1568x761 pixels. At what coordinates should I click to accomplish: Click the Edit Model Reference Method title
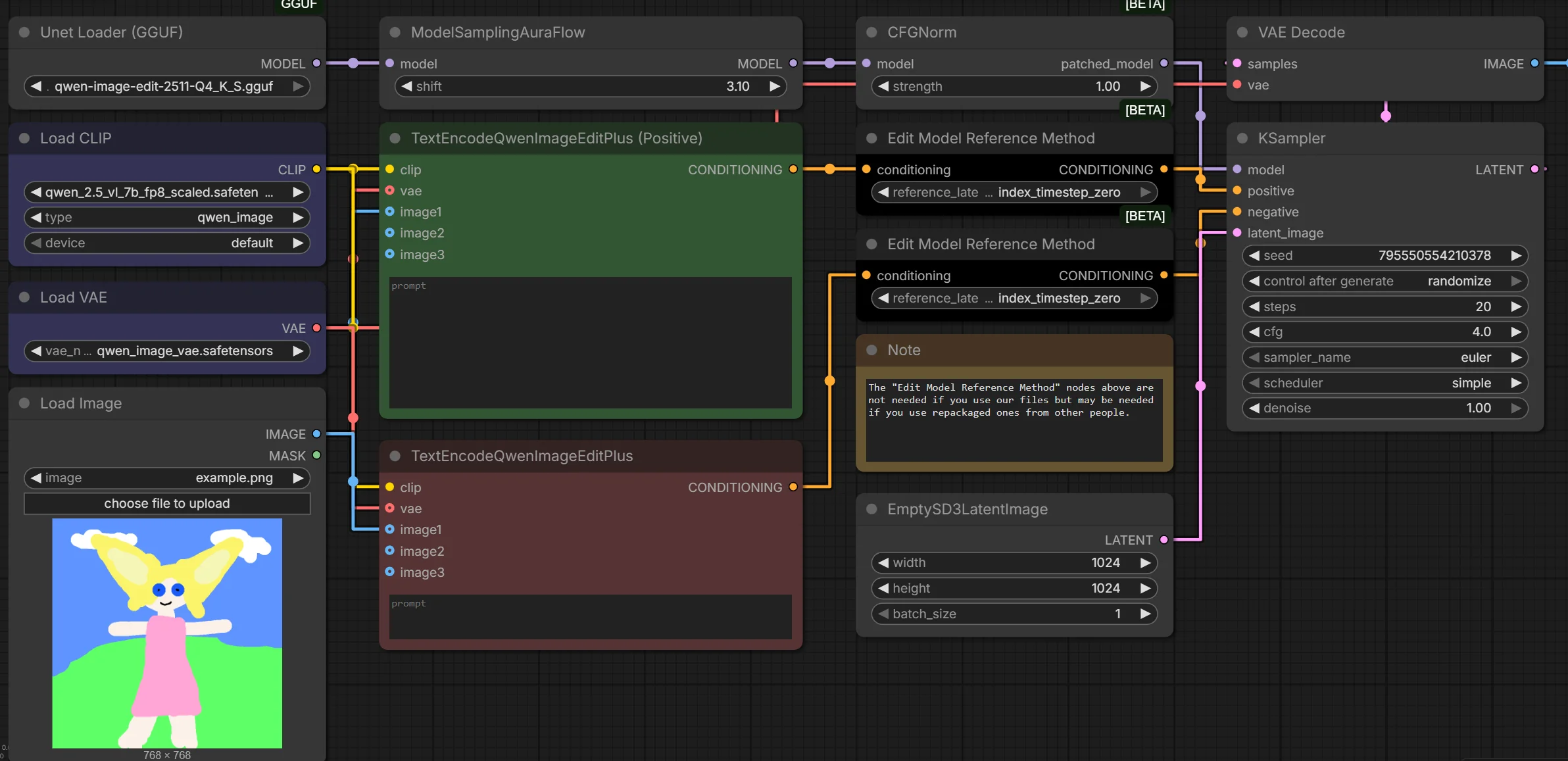click(991, 138)
